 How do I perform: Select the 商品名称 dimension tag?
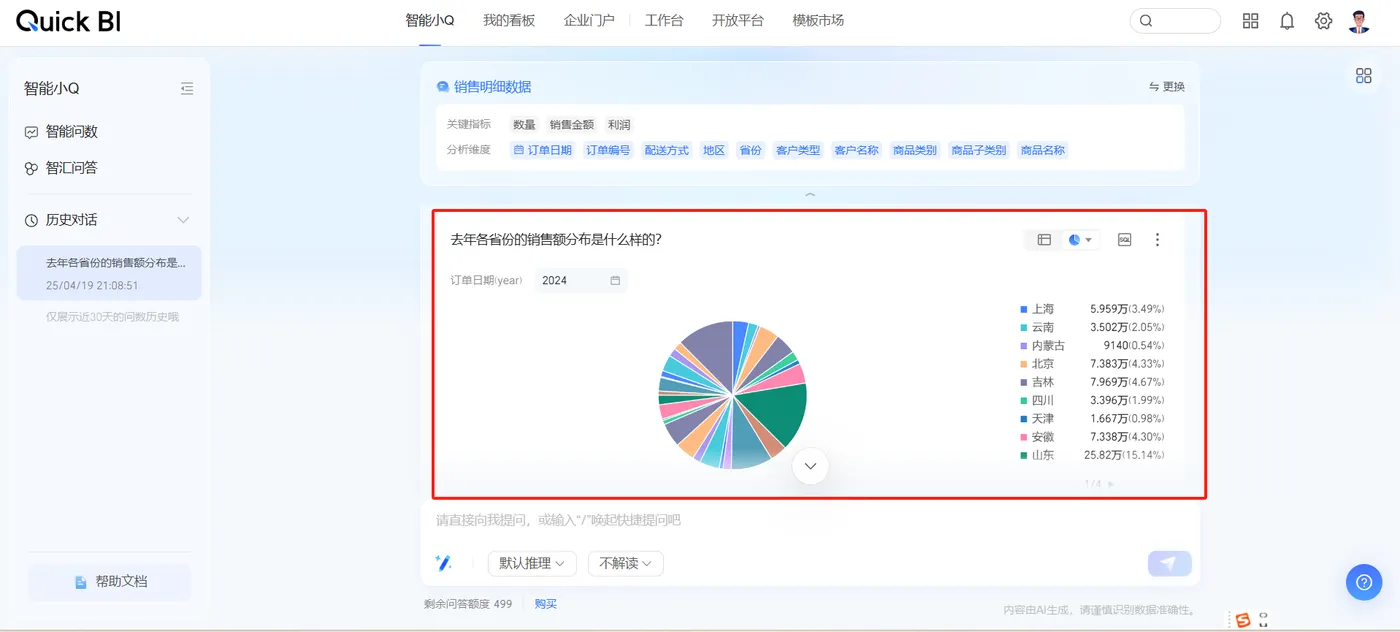1043,150
